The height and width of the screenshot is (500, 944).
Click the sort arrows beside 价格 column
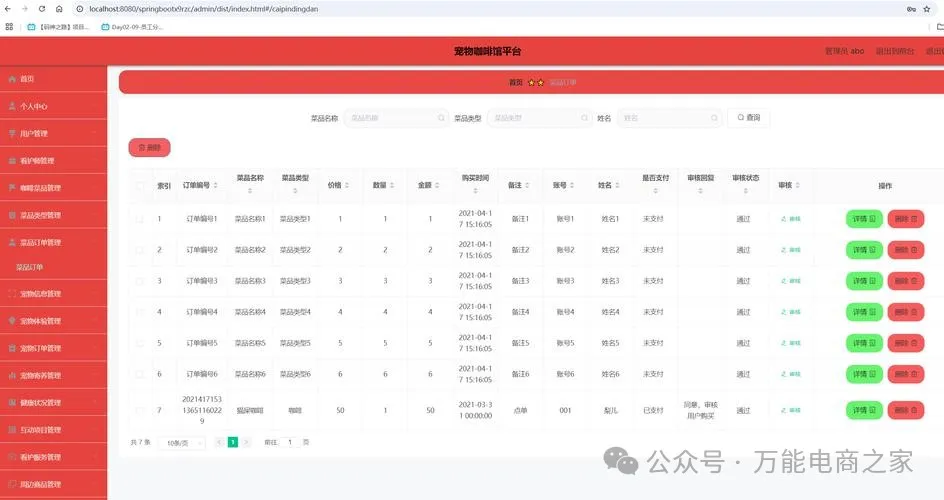pyautogui.click(x=348, y=185)
